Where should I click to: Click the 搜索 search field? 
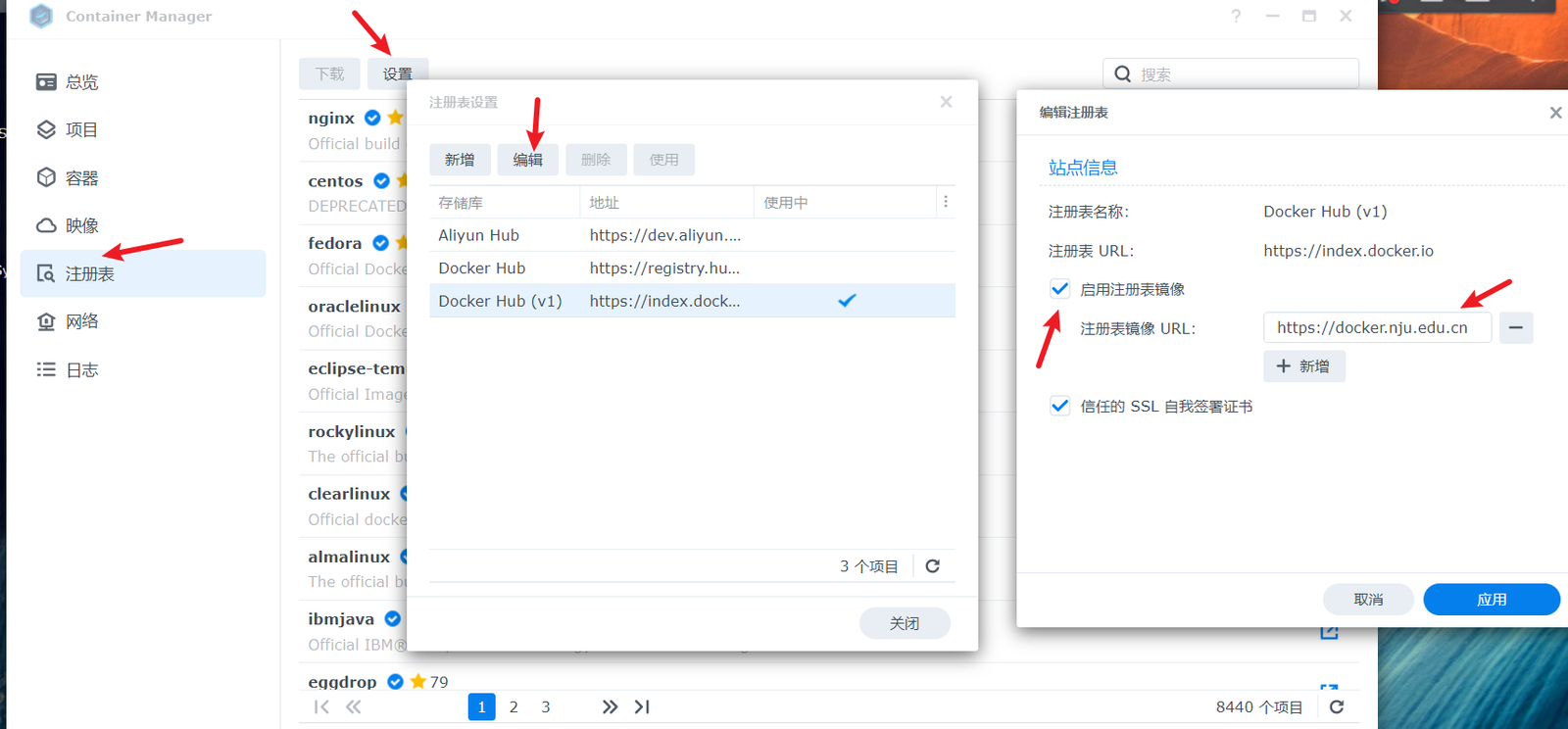point(1231,73)
